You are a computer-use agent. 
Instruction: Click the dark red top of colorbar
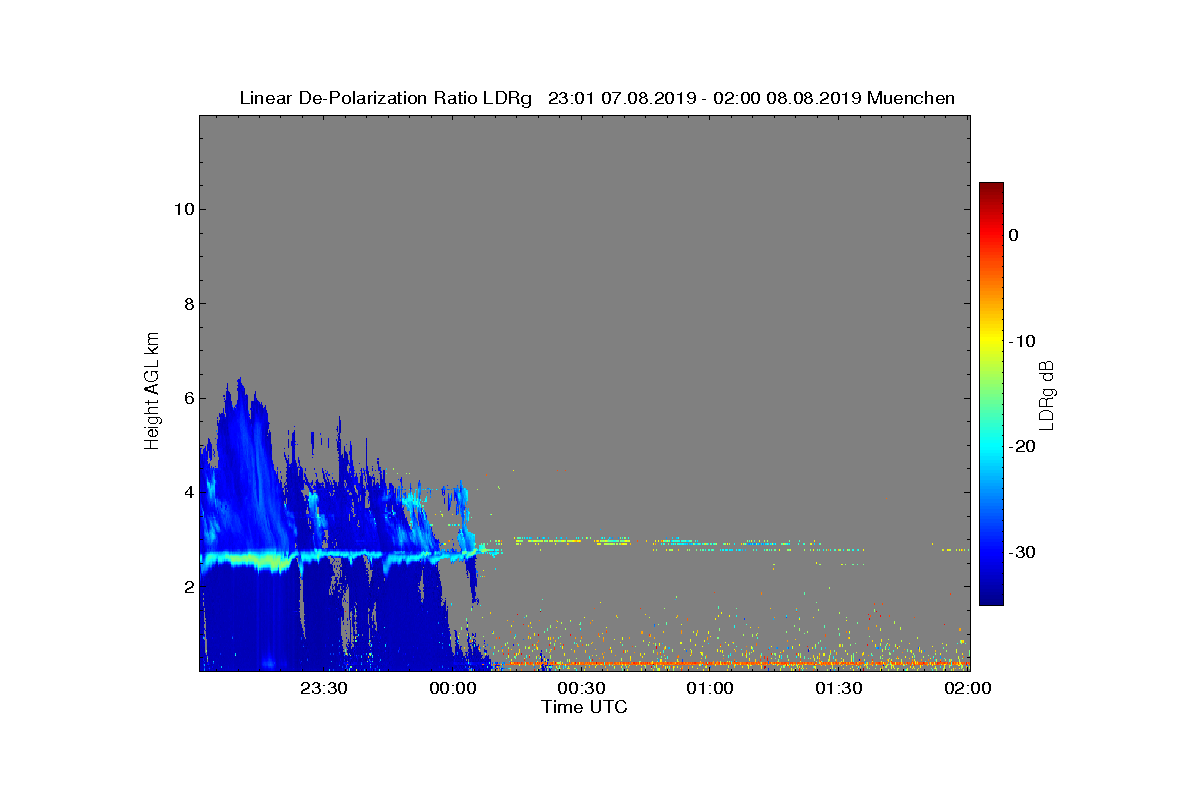point(991,188)
